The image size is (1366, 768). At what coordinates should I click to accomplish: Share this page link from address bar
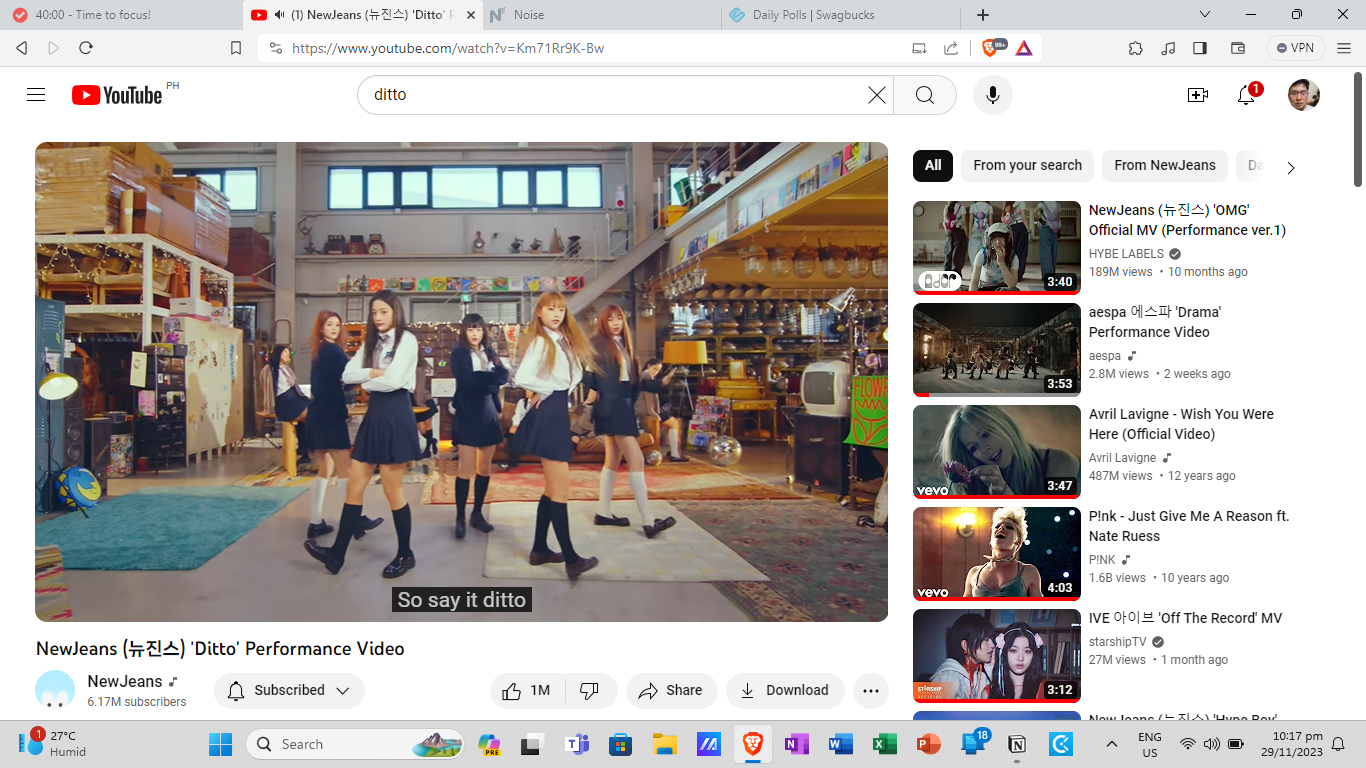(x=951, y=48)
